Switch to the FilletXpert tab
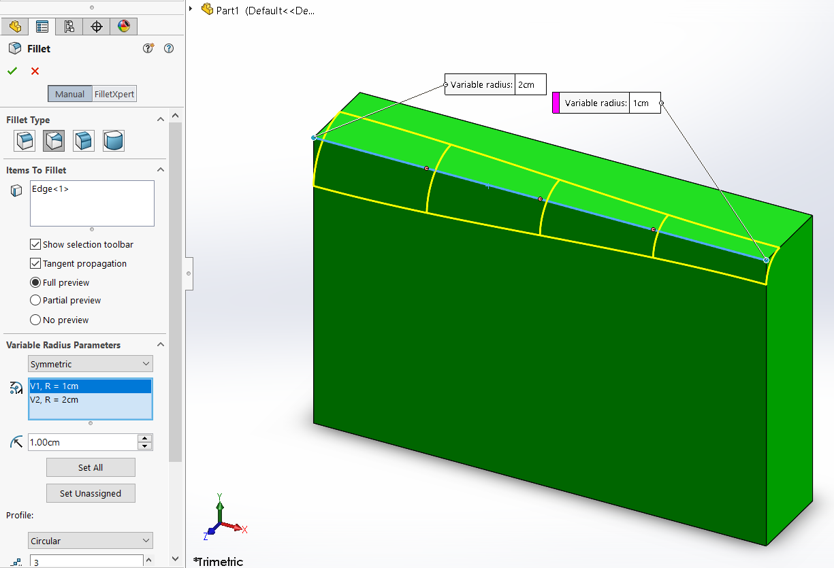 [114, 94]
